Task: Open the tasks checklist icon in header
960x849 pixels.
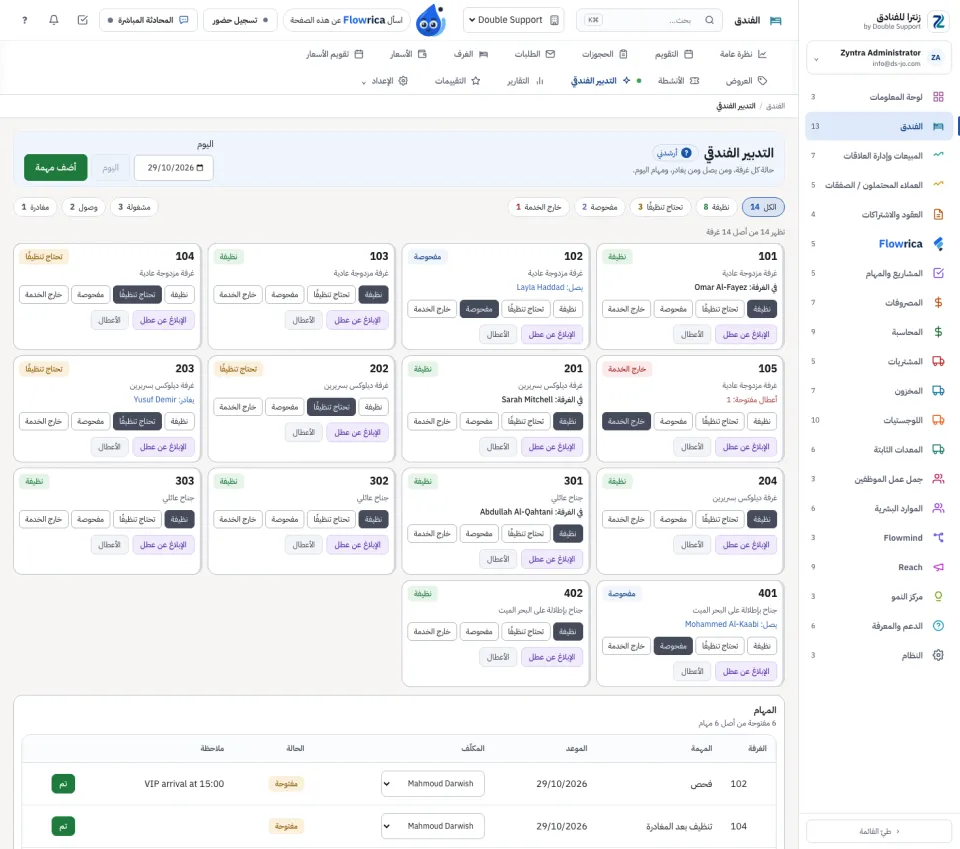Action: click(x=83, y=20)
